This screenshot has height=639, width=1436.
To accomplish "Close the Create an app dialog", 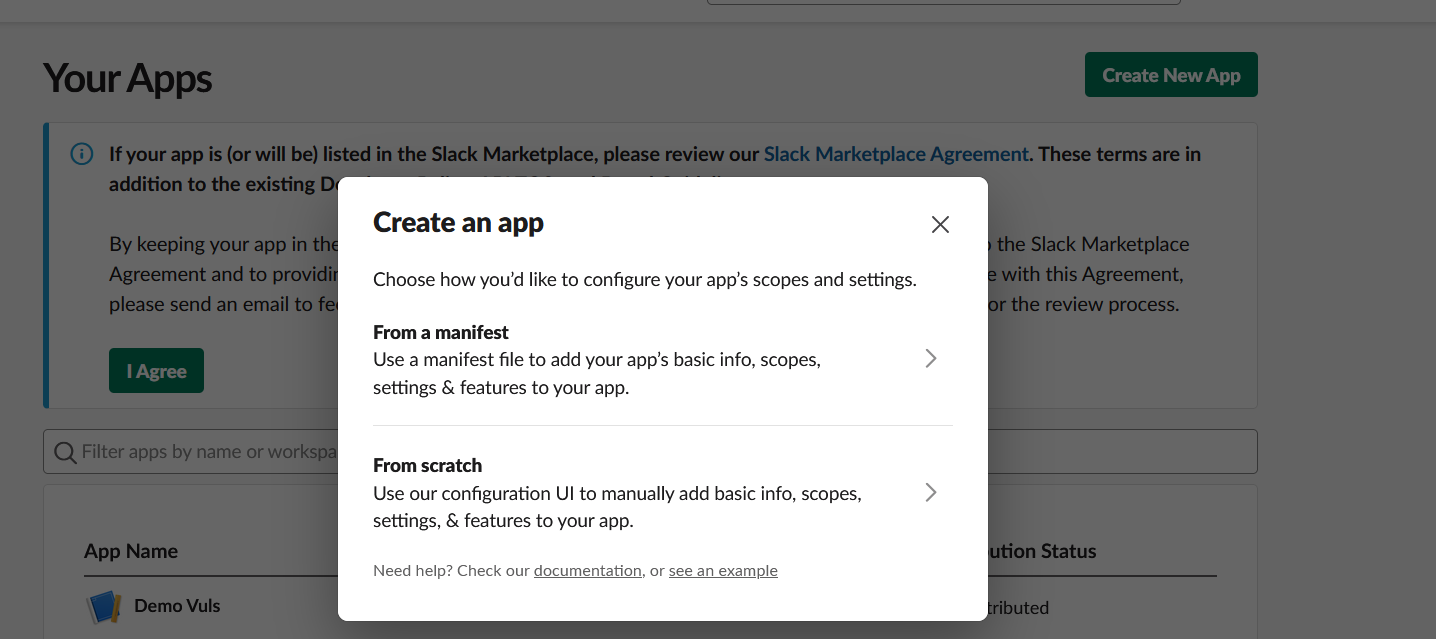I will pos(940,225).
